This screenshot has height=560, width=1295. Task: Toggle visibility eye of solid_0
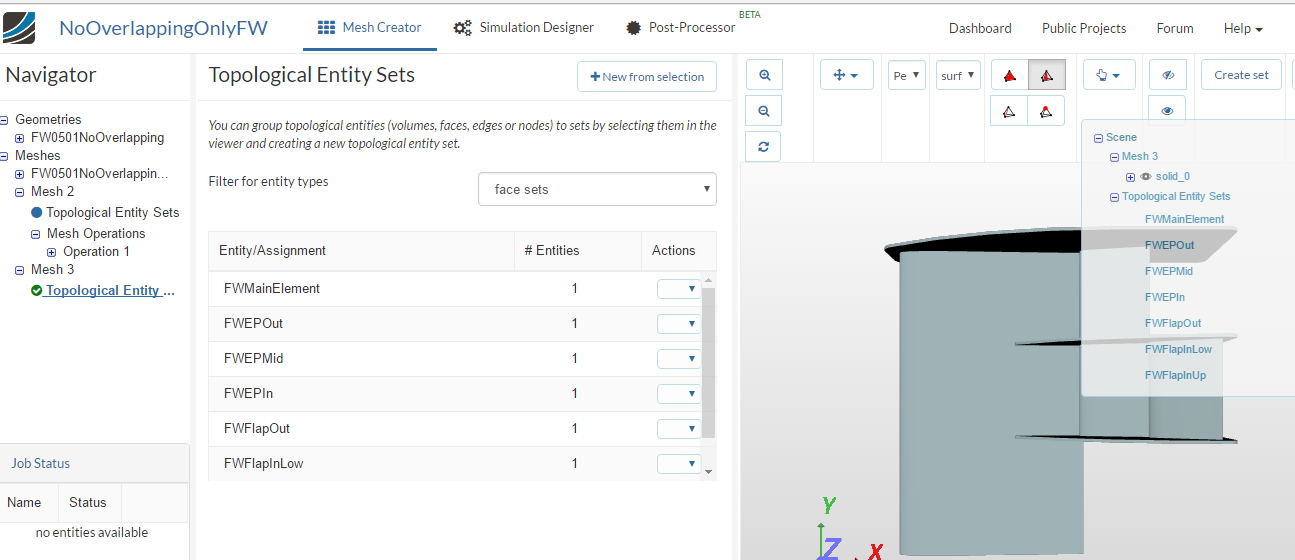(1145, 176)
